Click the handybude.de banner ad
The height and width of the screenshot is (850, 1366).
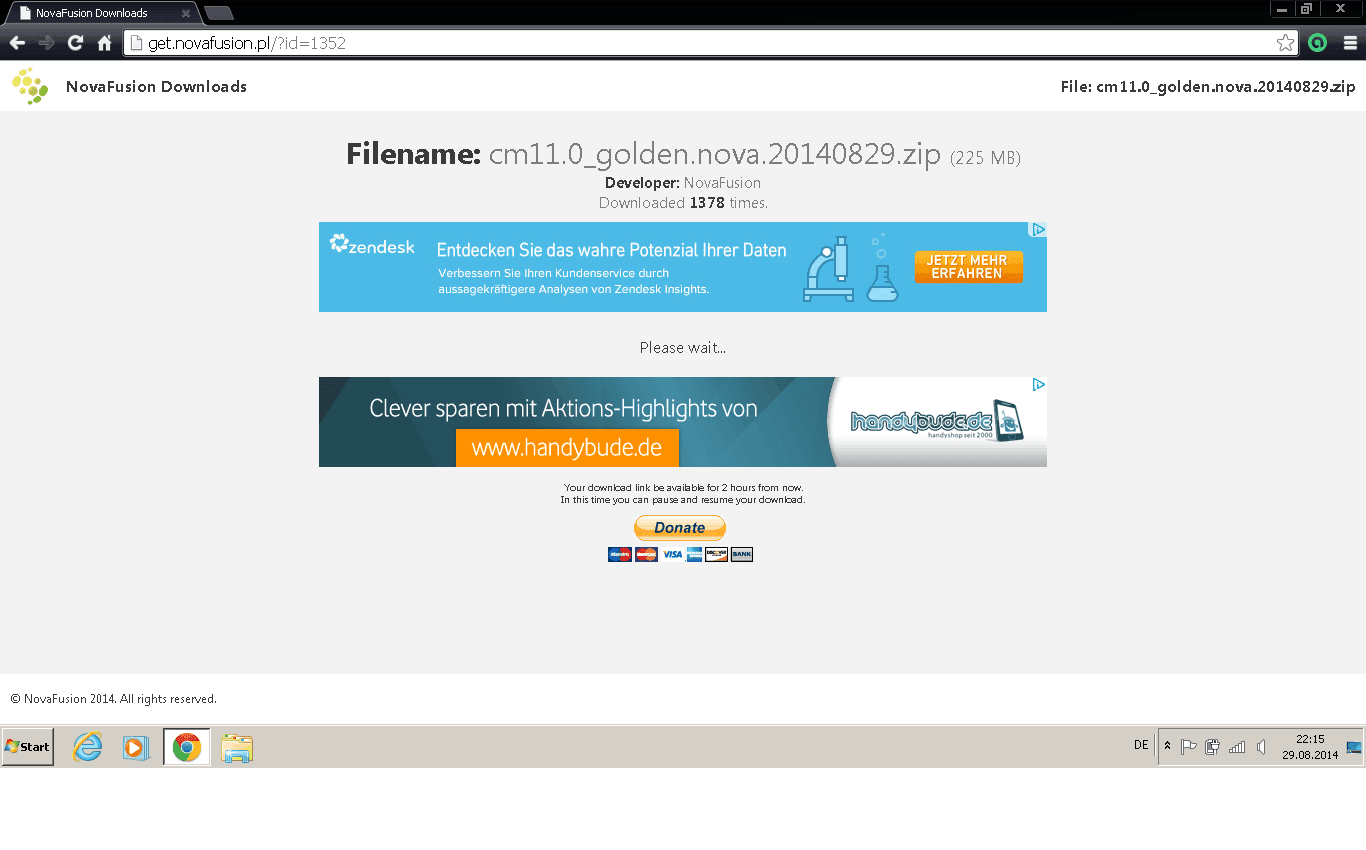point(683,422)
